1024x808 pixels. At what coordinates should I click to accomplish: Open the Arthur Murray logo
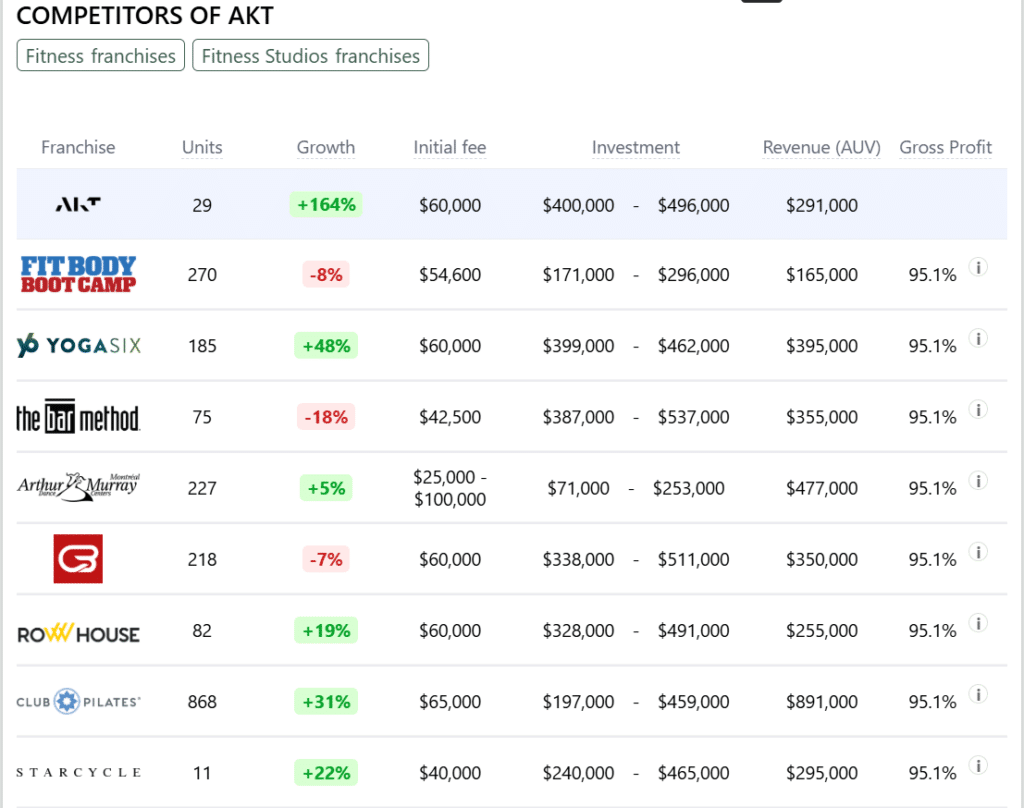tap(78, 487)
